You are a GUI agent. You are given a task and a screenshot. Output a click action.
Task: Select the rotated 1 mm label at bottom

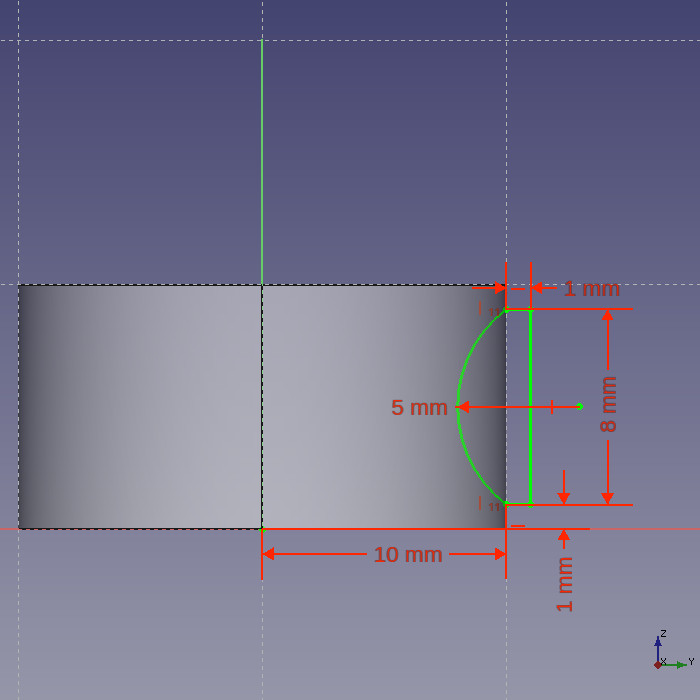(565, 584)
